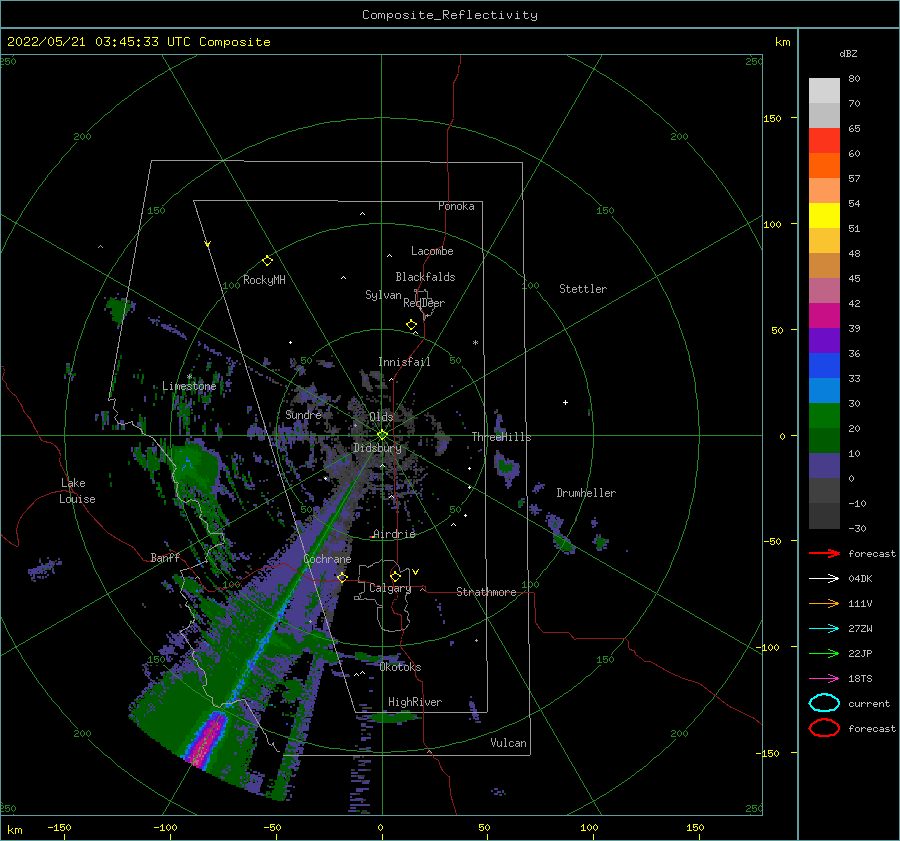The image size is (900, 841).
Task: Click the Airdrie city label
Action: pyautogui.click(x=394, y=534)
